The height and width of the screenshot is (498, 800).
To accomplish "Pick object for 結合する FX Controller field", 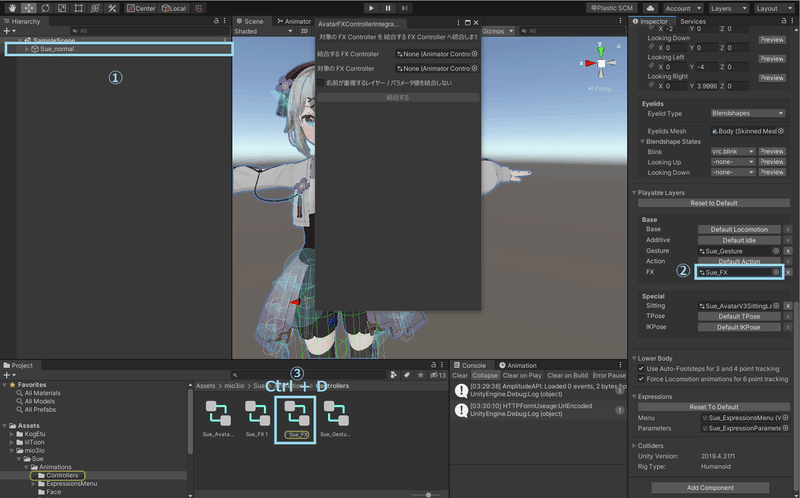I will pos(474,54).
